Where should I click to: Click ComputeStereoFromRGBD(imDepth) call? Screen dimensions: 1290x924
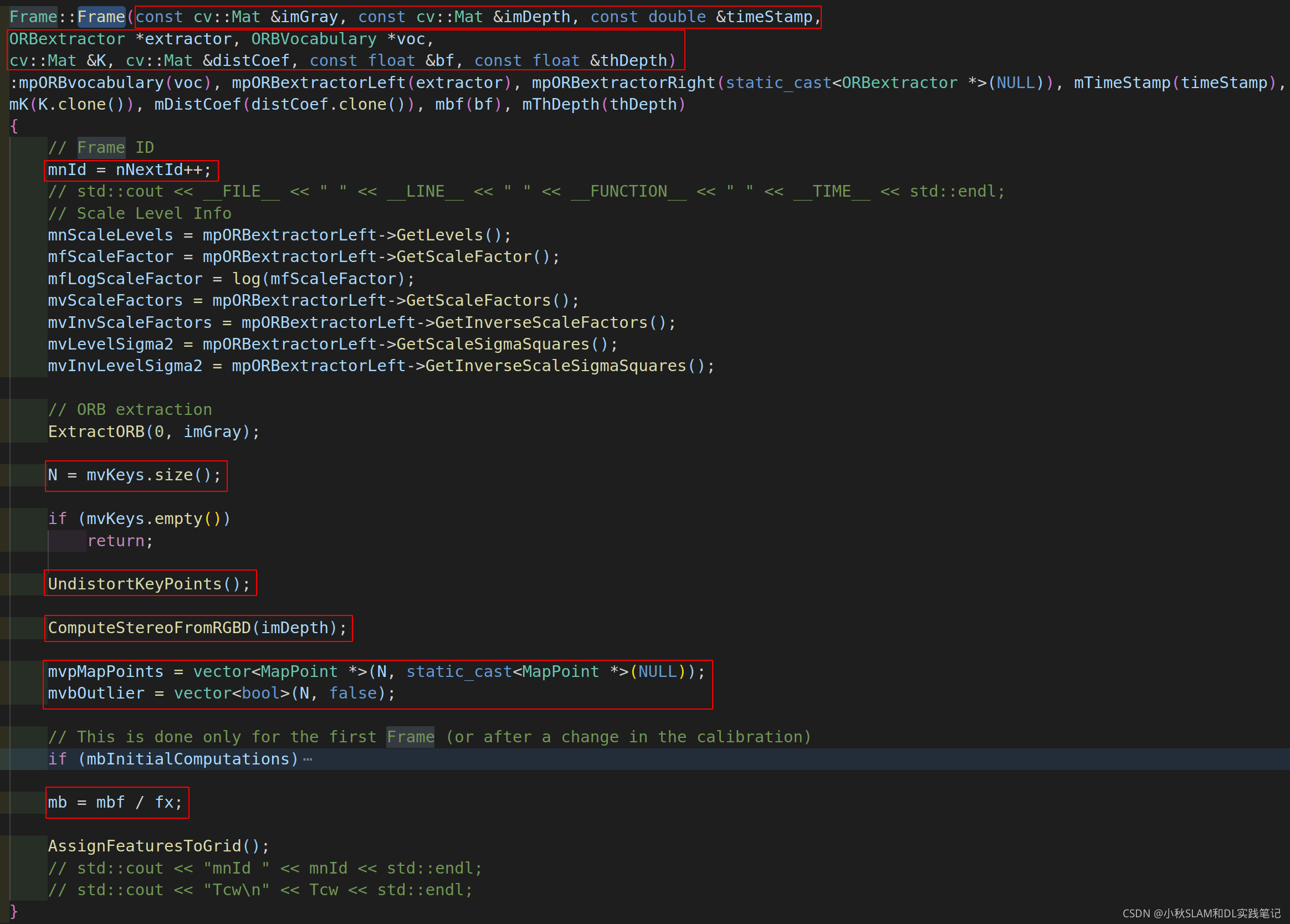coord(197,628)
